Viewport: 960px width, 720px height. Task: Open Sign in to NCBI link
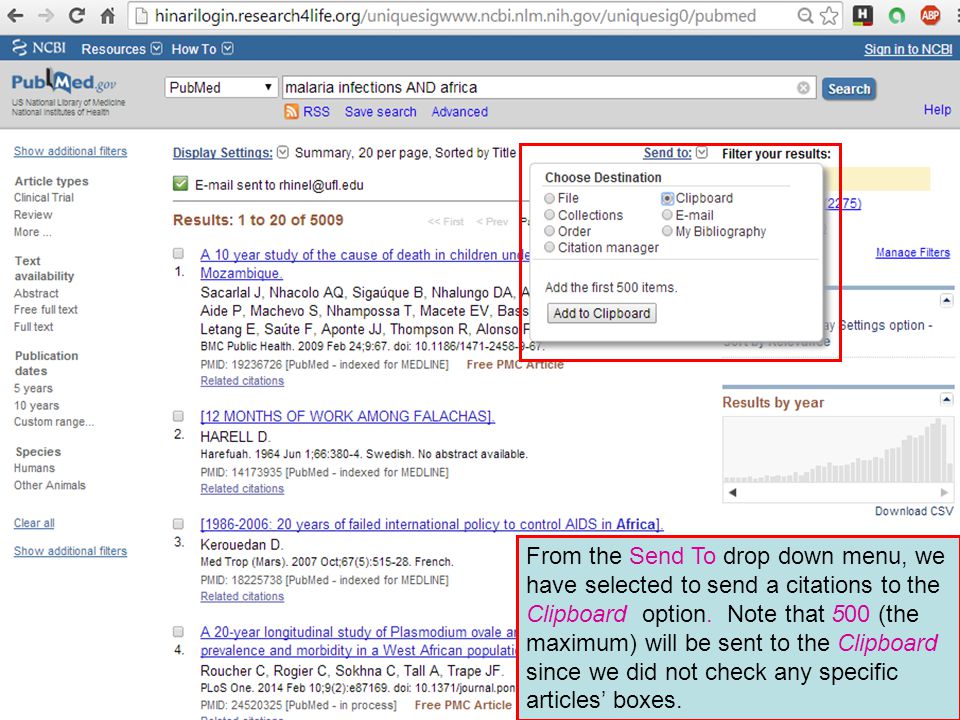point(908,50)
